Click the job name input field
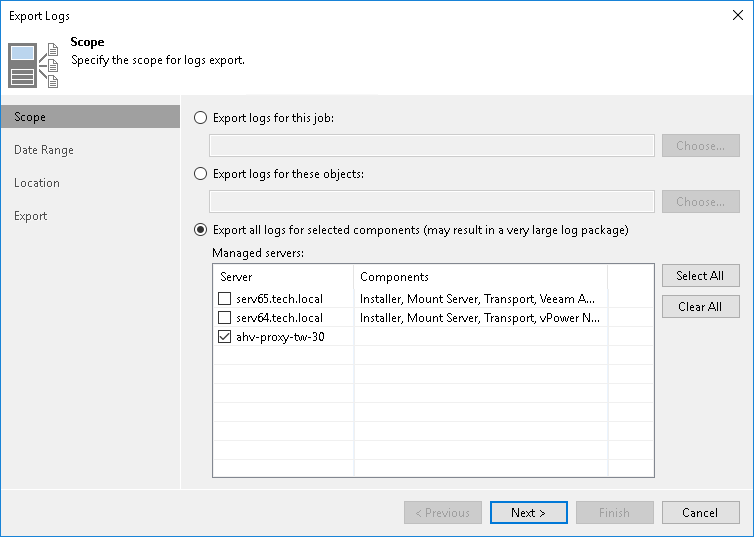The height and width of the screenshot is (537, 754). pos(432,146)
